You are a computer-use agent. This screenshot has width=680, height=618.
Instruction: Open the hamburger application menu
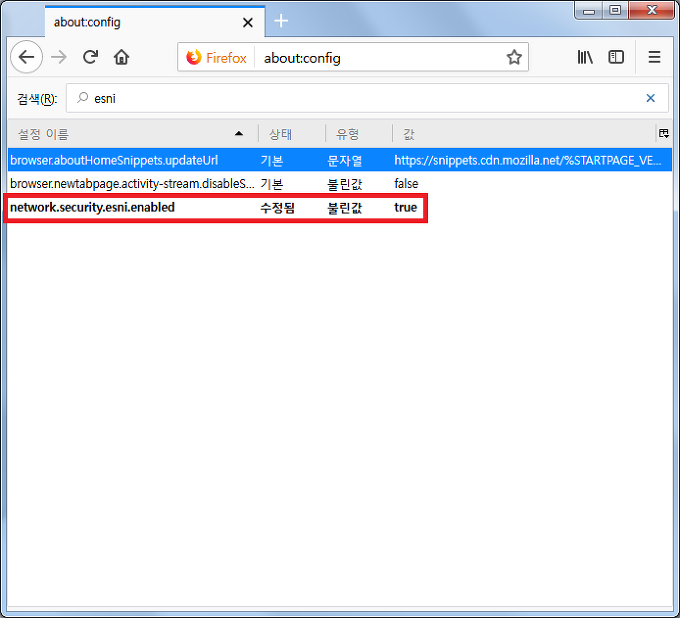click(x=654, y=57)
